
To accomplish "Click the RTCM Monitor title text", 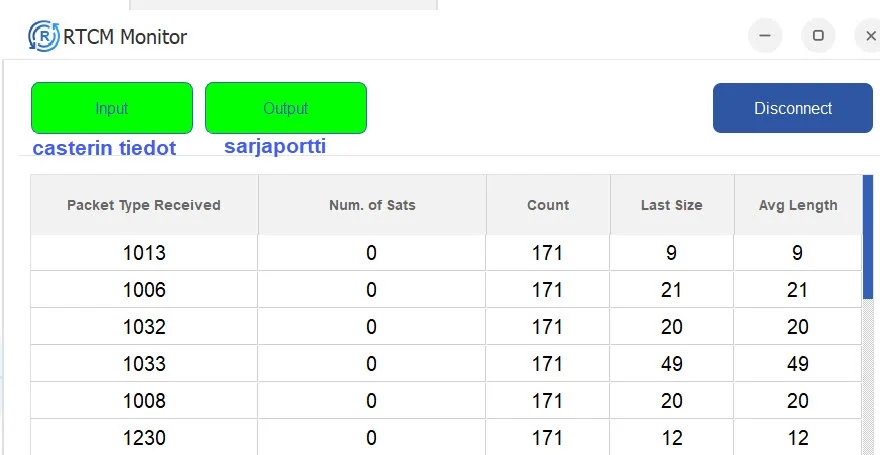I will (x=125, y=37).
